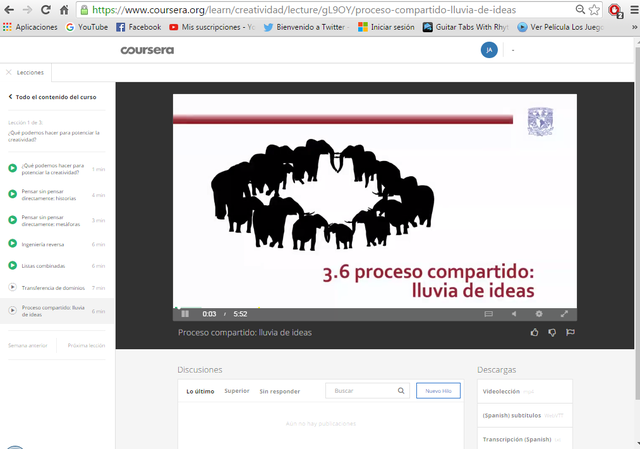Image resolution: width=640 pixels, height=449 pixels.
Task: Click the zoom magnifier icon in address bar
Action: [580, 9]
